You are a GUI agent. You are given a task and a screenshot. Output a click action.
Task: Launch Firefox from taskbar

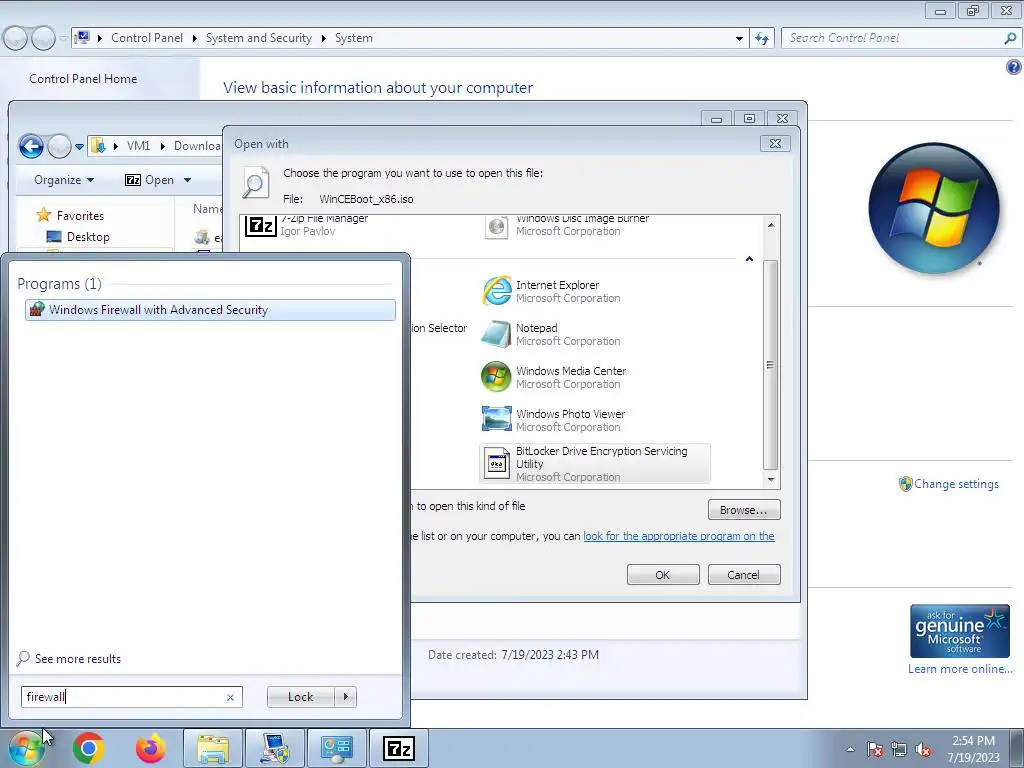(x=150, y=748)
